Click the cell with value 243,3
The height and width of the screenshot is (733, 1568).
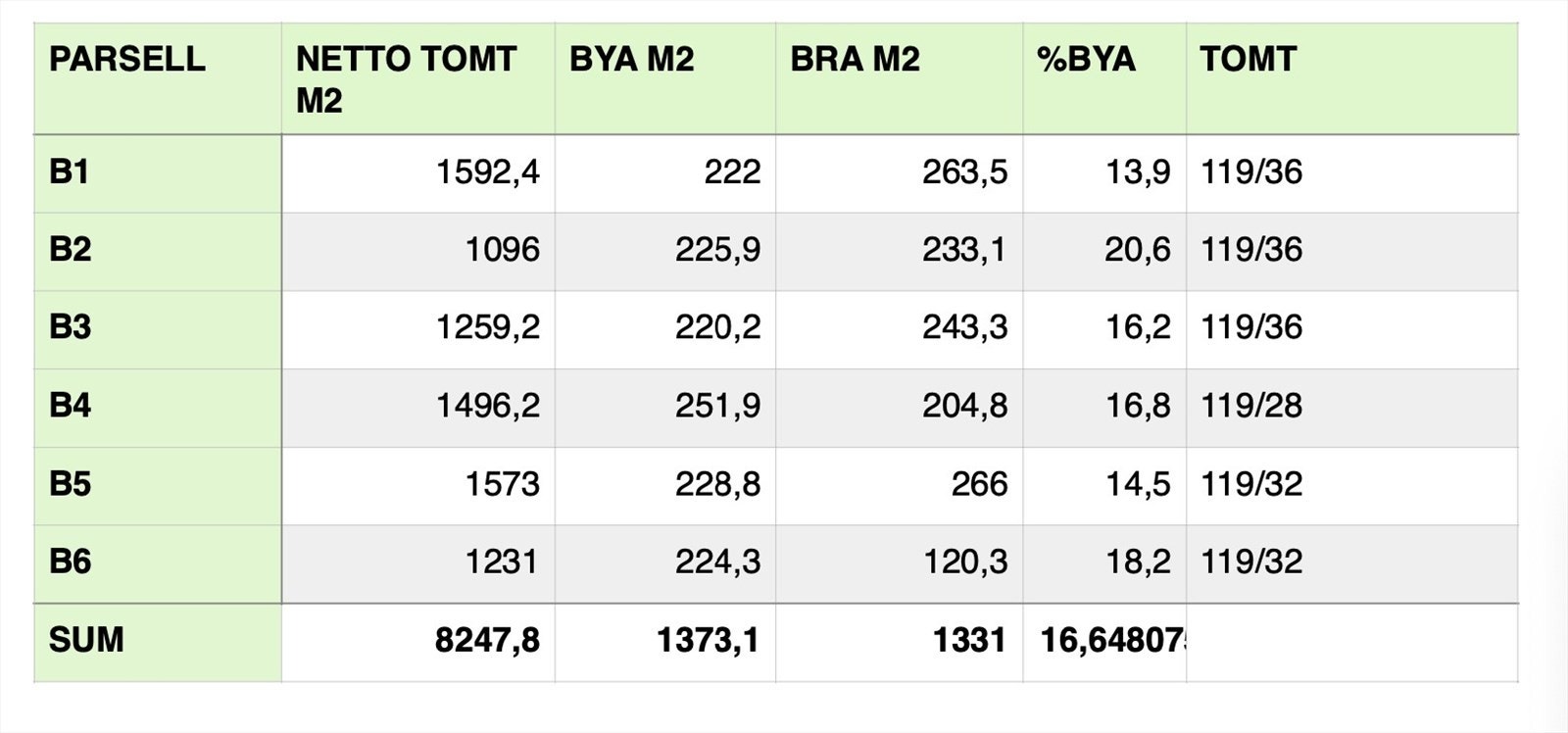(x=963, y=327)
